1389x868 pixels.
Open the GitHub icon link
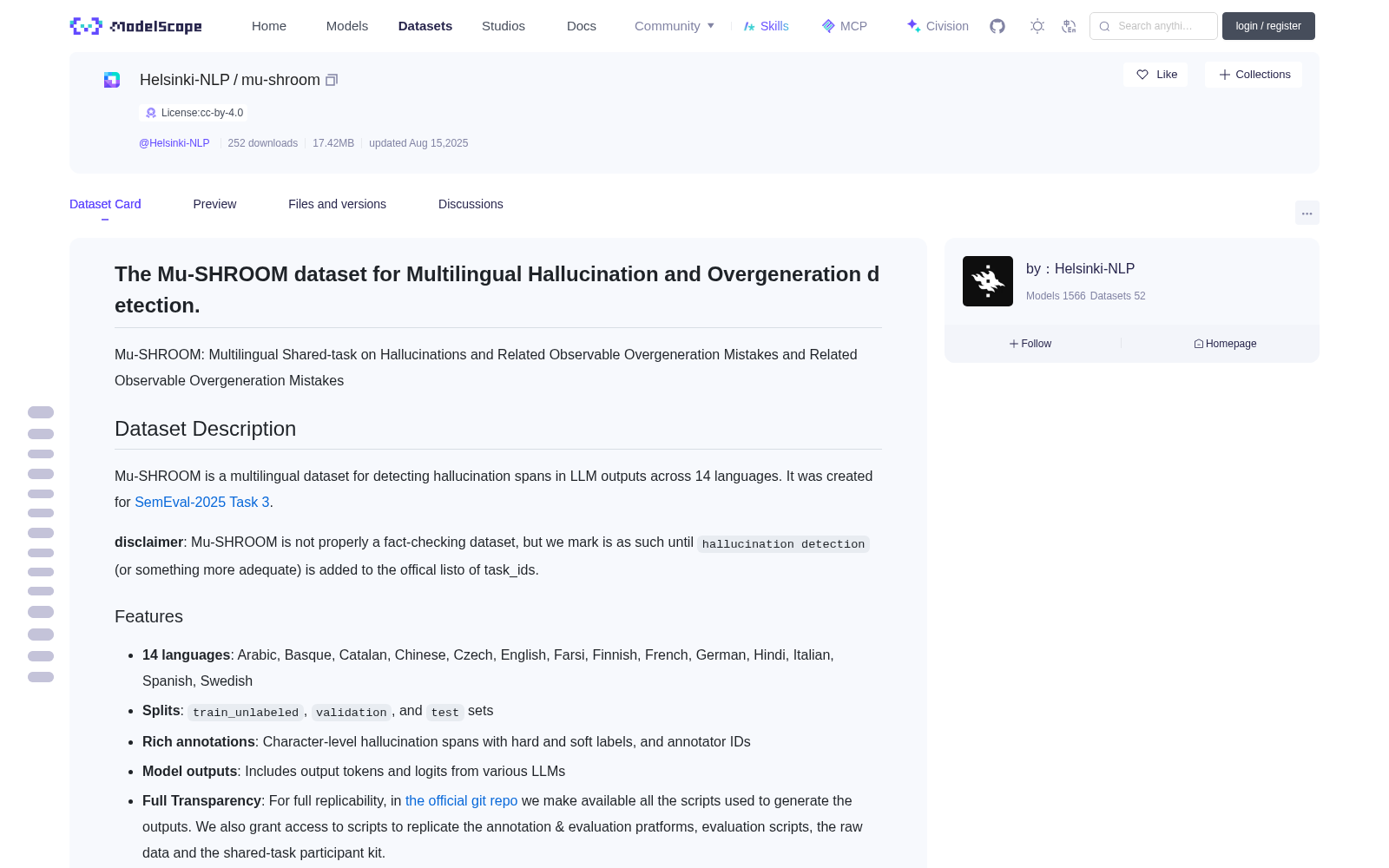click(x=997, y=26)
